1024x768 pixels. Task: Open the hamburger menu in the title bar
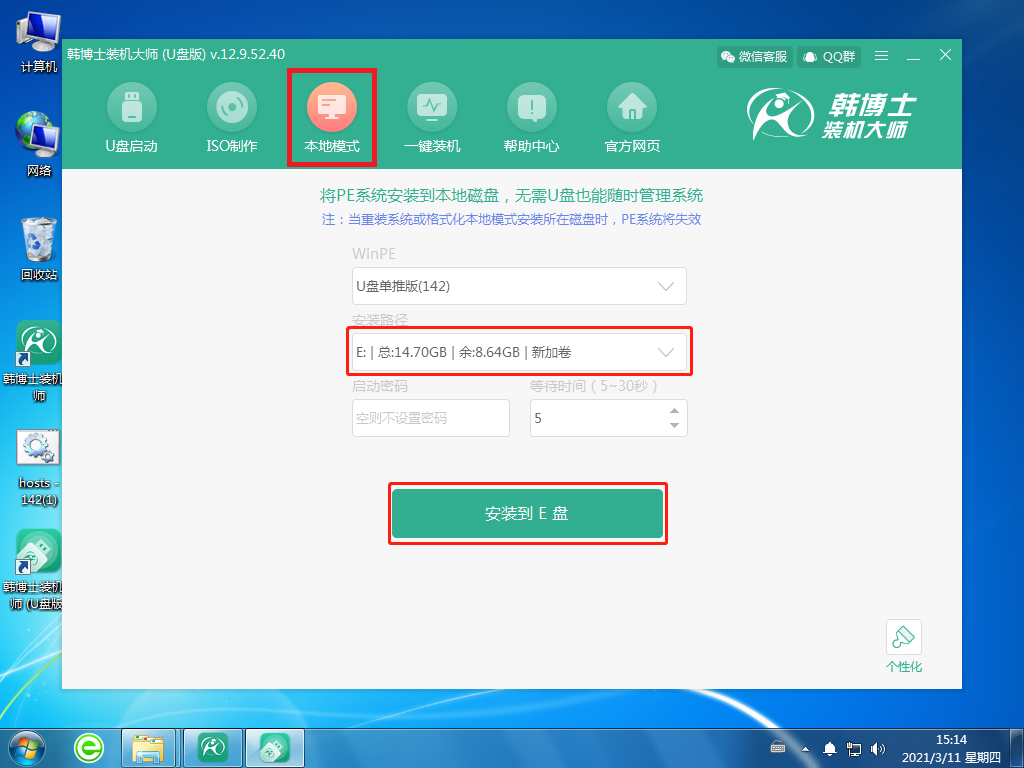pos(880,57)
